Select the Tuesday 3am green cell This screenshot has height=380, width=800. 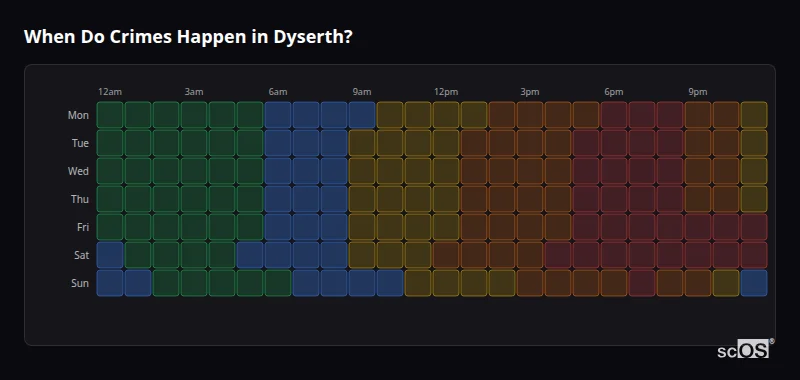coord(194,143)
